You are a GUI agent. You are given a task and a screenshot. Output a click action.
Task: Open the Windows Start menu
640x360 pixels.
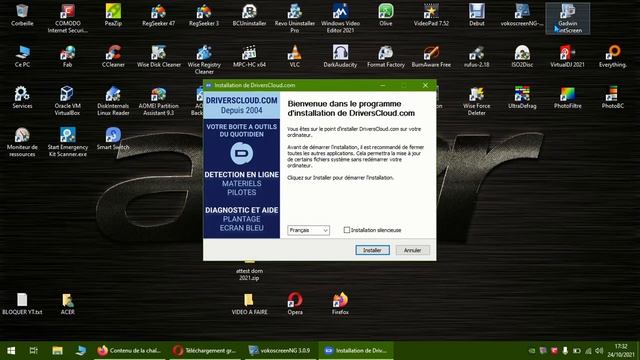pos(11,351)
